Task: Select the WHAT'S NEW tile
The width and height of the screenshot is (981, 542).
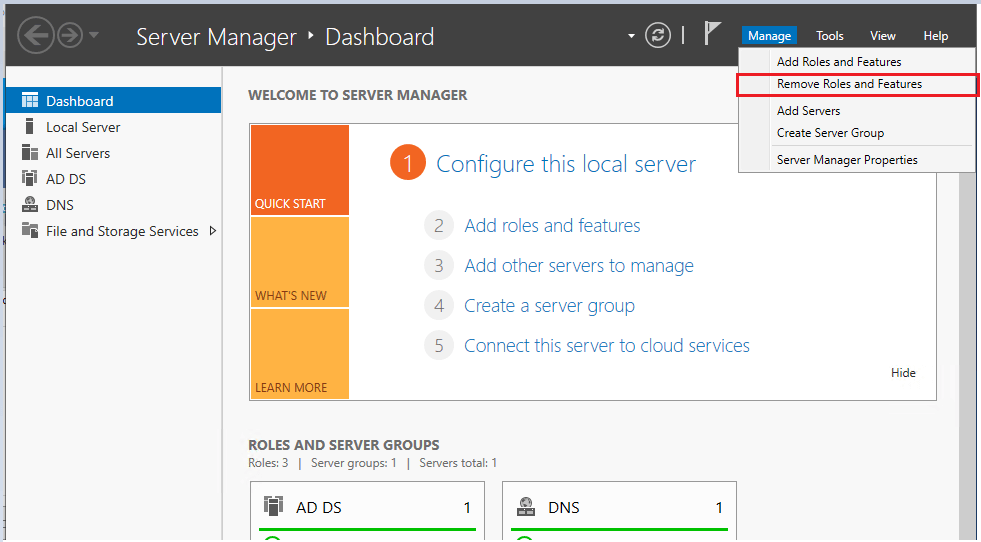Action: coord(299,262)
